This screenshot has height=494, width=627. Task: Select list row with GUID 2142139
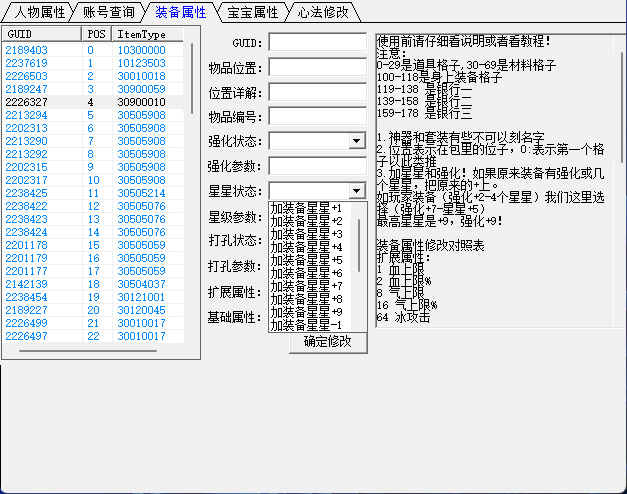(26, 284)
